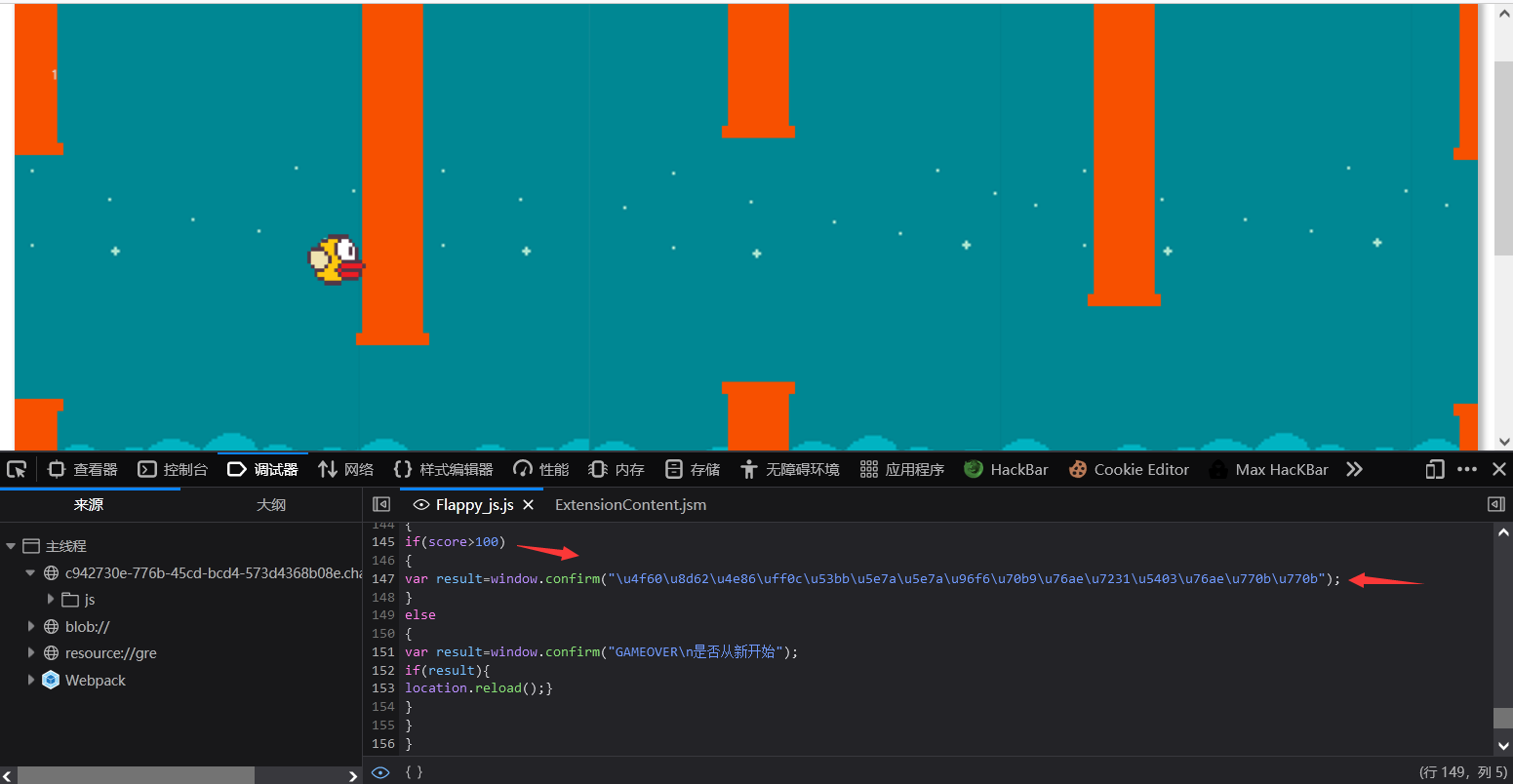Switch to the 控制台 console tab

tap(173, 469)
